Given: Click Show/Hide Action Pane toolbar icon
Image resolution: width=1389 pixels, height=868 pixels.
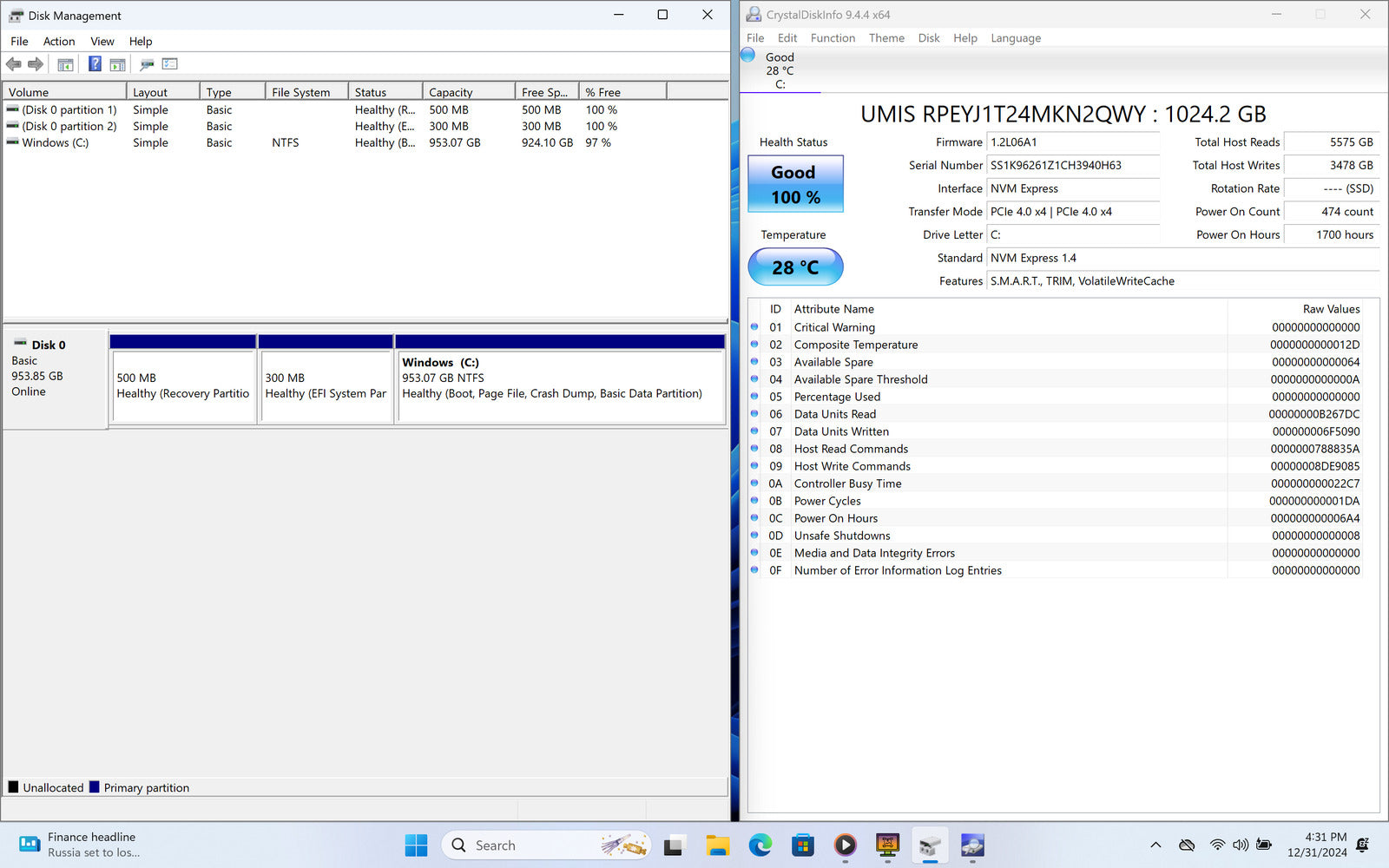Looking at the screenshot, I should (x=117, y=64).
